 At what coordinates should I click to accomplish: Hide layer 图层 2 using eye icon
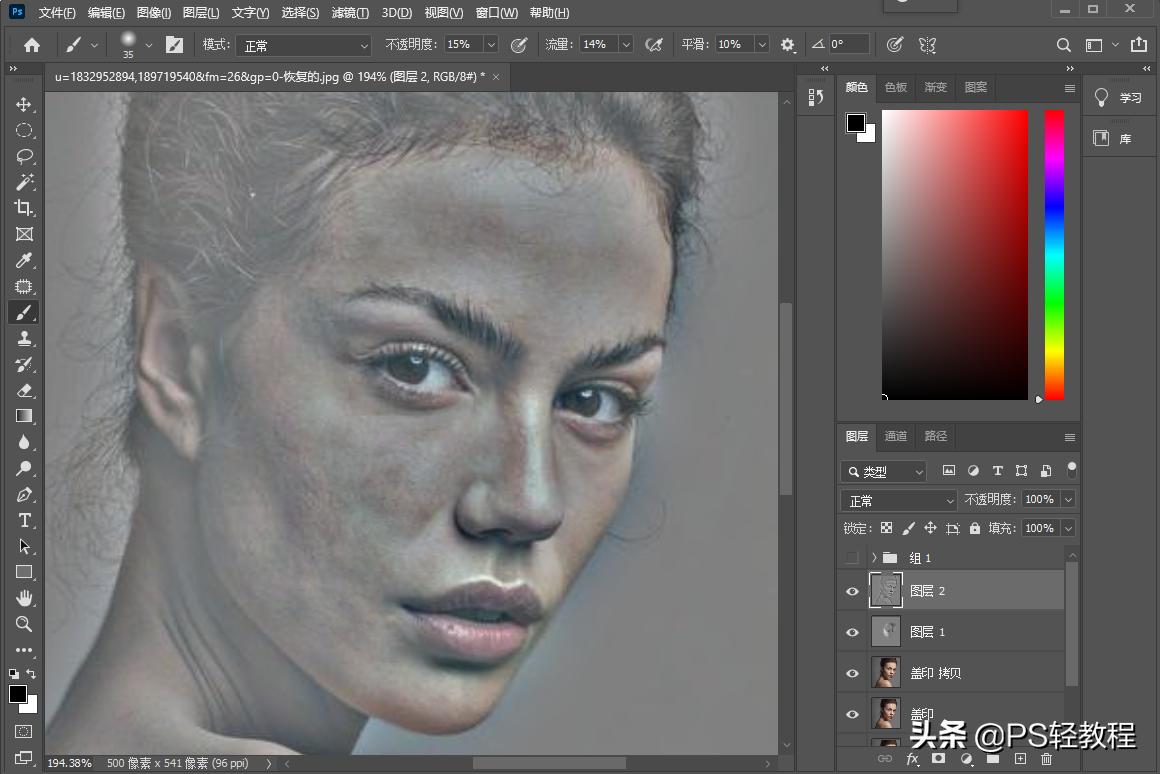tap(852, 591)
